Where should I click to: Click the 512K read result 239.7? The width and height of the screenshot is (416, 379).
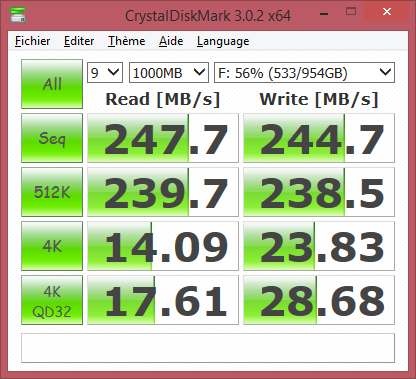coord(163,192)
